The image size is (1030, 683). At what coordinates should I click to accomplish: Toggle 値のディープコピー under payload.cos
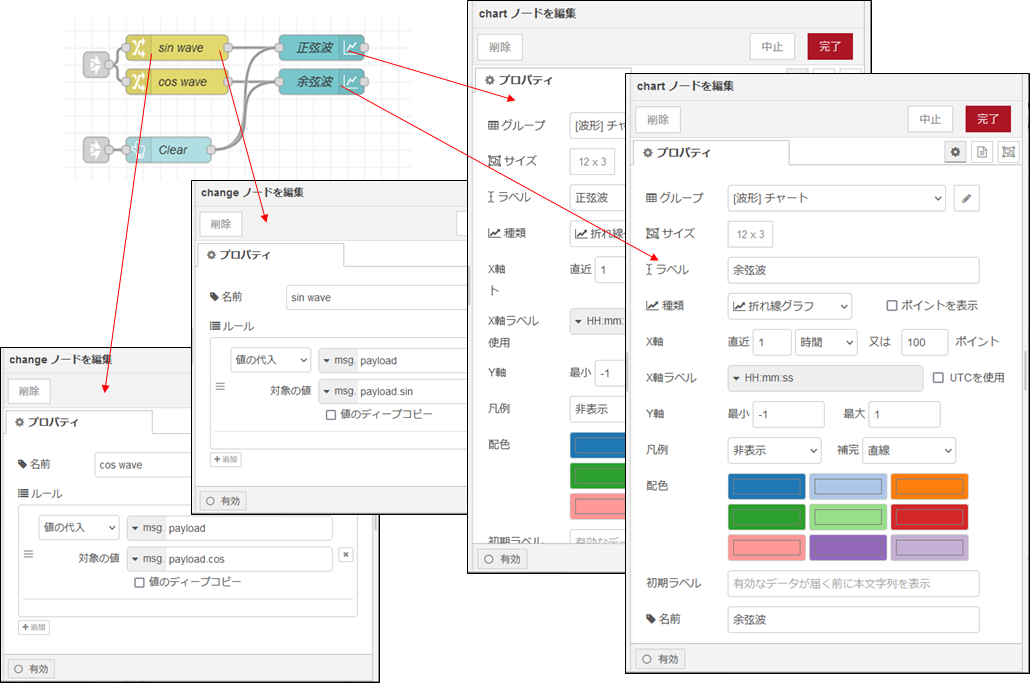[140, 582]
